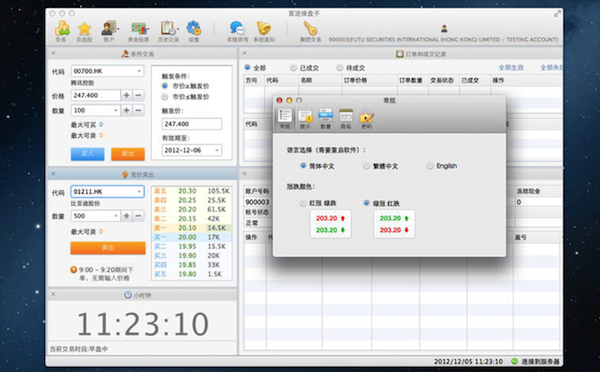Click the blue 买入 buy button

[x=87, y=154]
